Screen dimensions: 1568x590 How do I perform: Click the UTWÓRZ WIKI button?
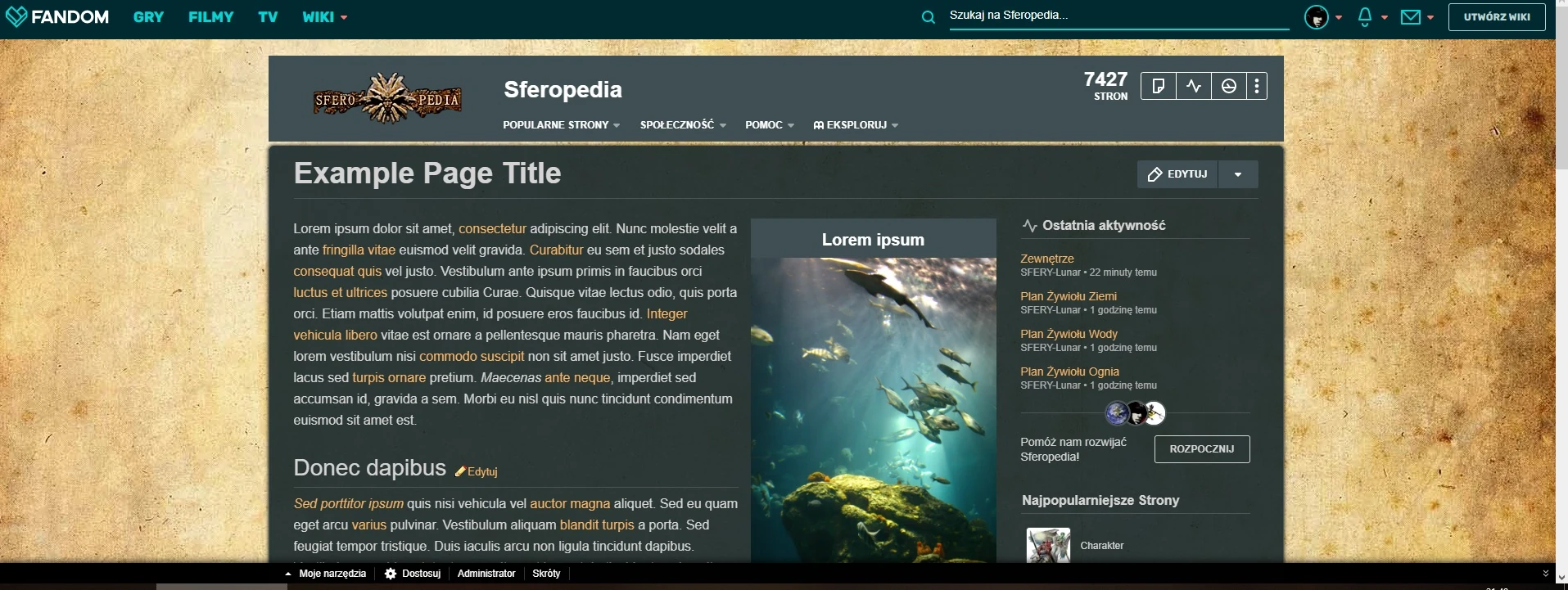click(x=1497, y=17)
